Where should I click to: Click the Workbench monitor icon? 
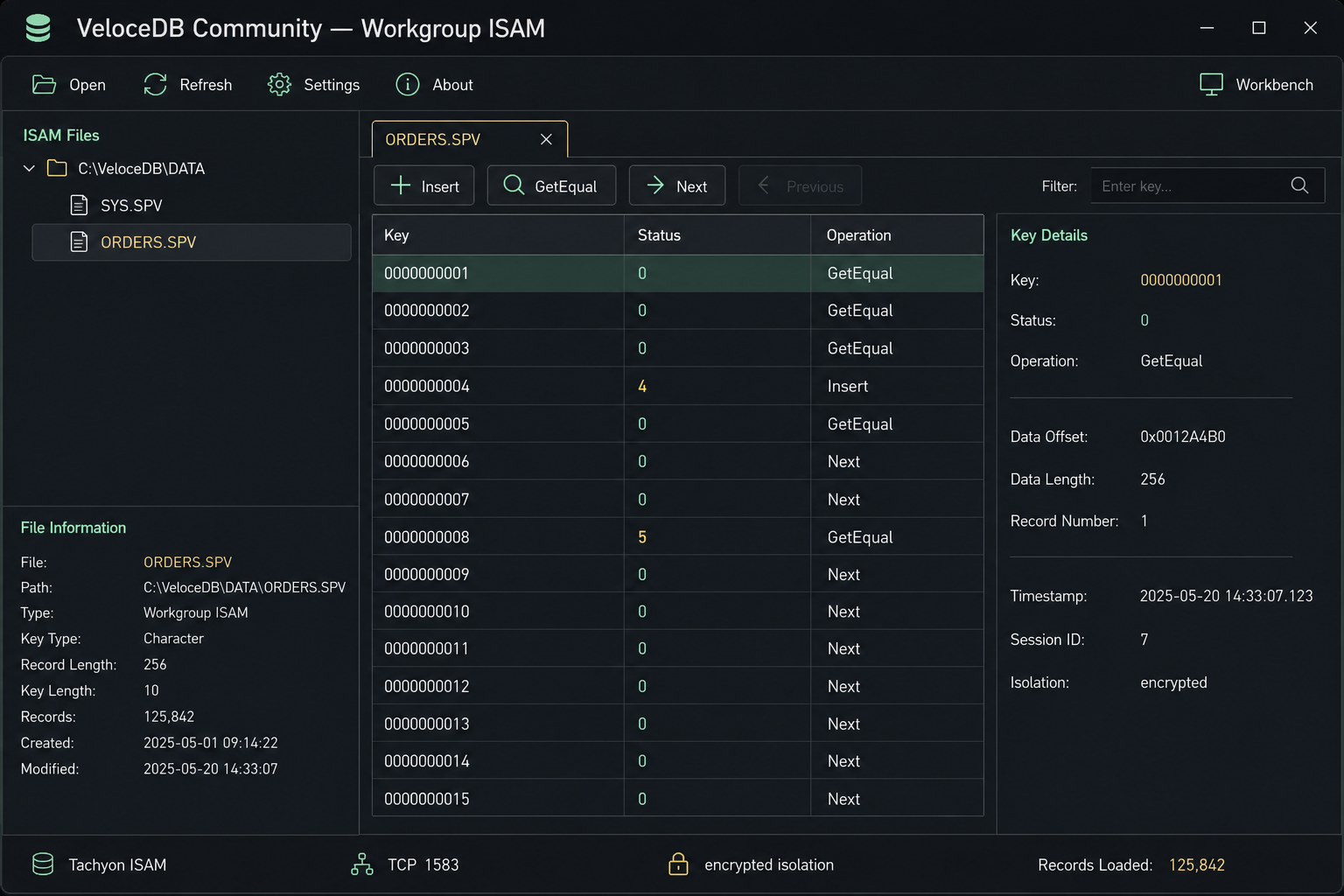click(x=1211, y=84)
